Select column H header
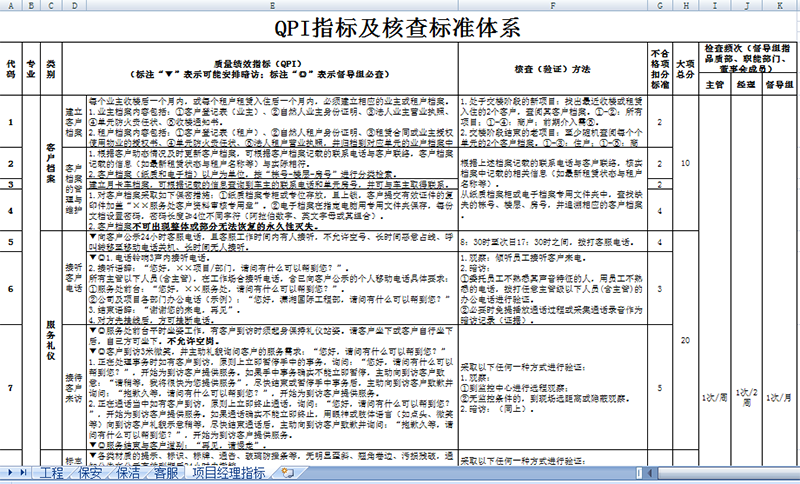The width and height of the screenshot is (800, 484). [x=686, y=6]
